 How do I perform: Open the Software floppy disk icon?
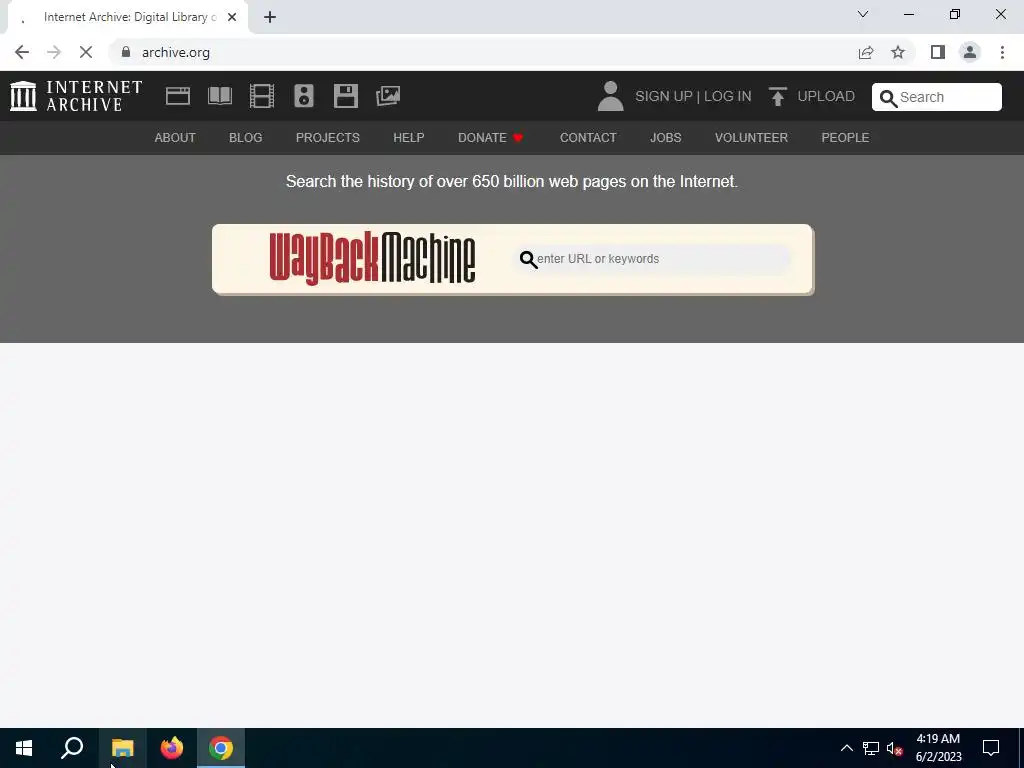click(x=345, y=97)
